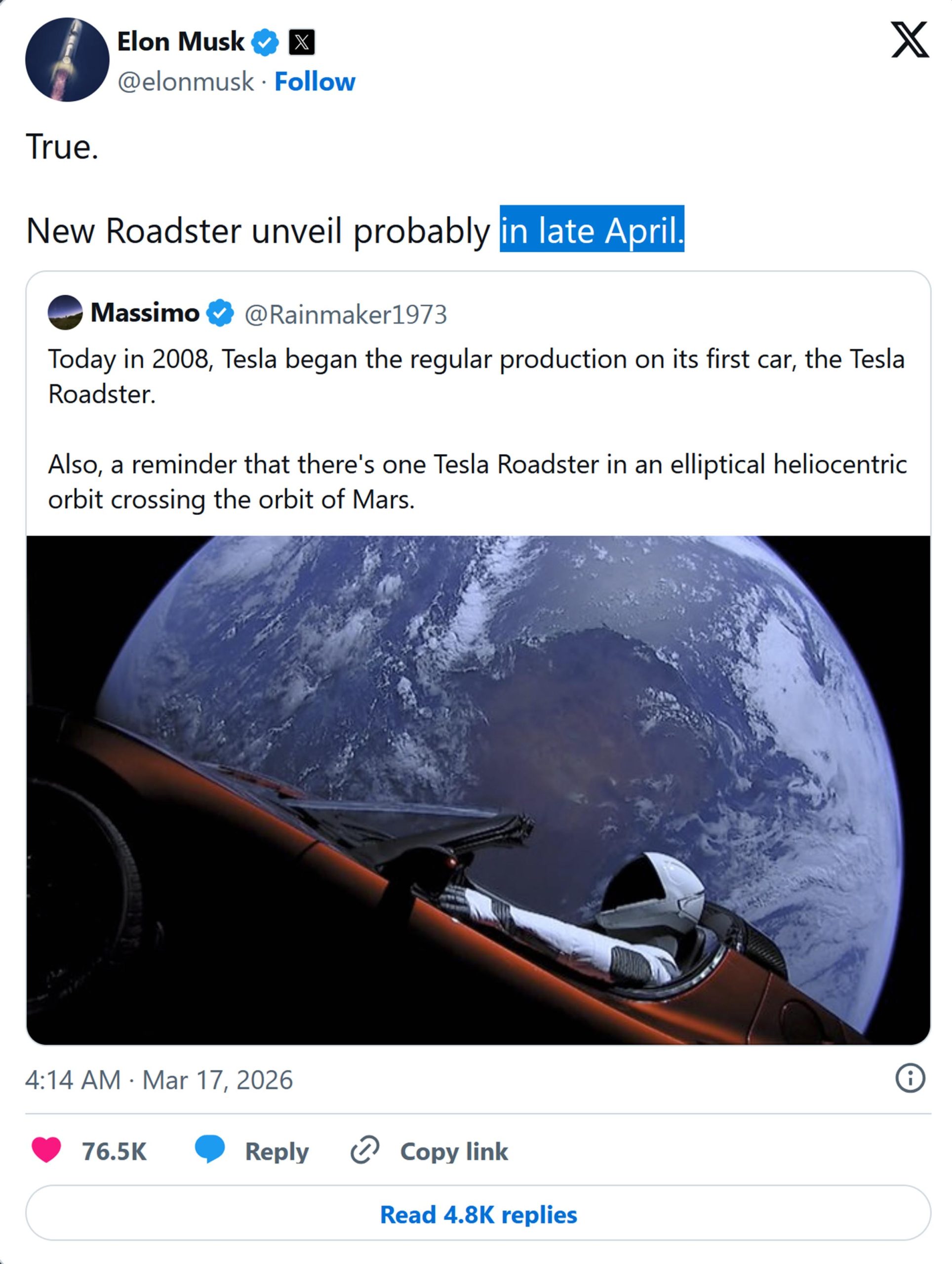The height and width of the screenshot is (1264, 952).
Task: Like the tweet with the heart icon
Action: click(46, 1151)
